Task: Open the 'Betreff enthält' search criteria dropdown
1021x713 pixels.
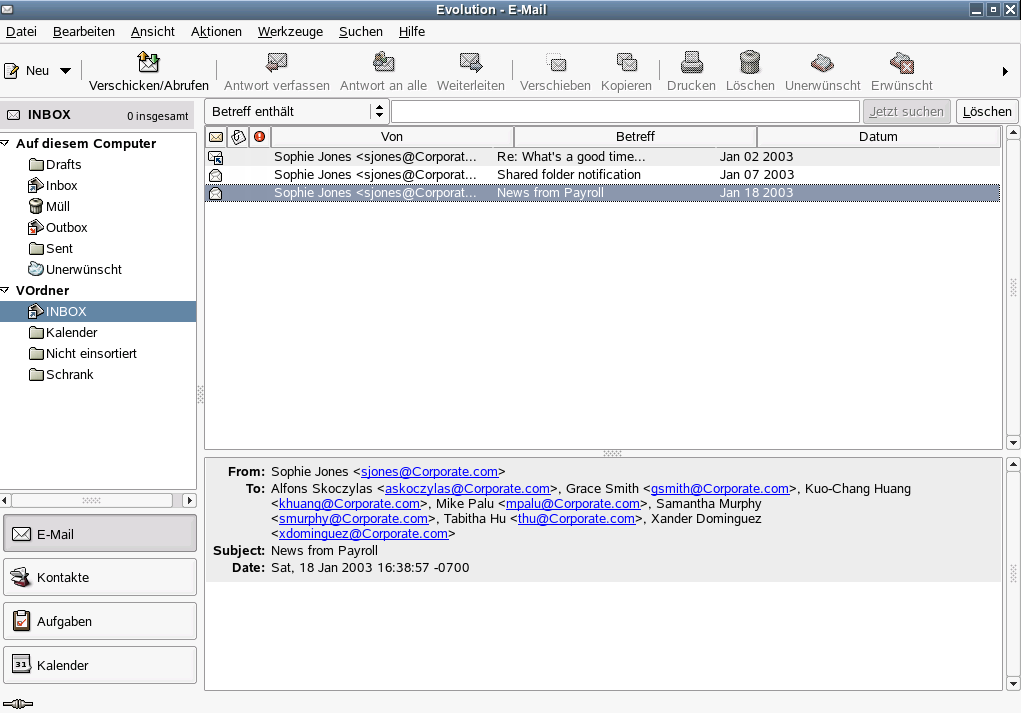Action: pyautogui.click(x=296, y=111)
